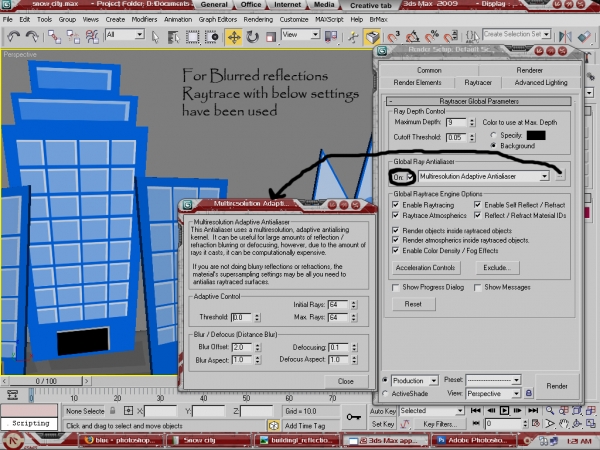600x450 pixels.
Task: Select the Select and Link tool
Action: tap(54, 37)
